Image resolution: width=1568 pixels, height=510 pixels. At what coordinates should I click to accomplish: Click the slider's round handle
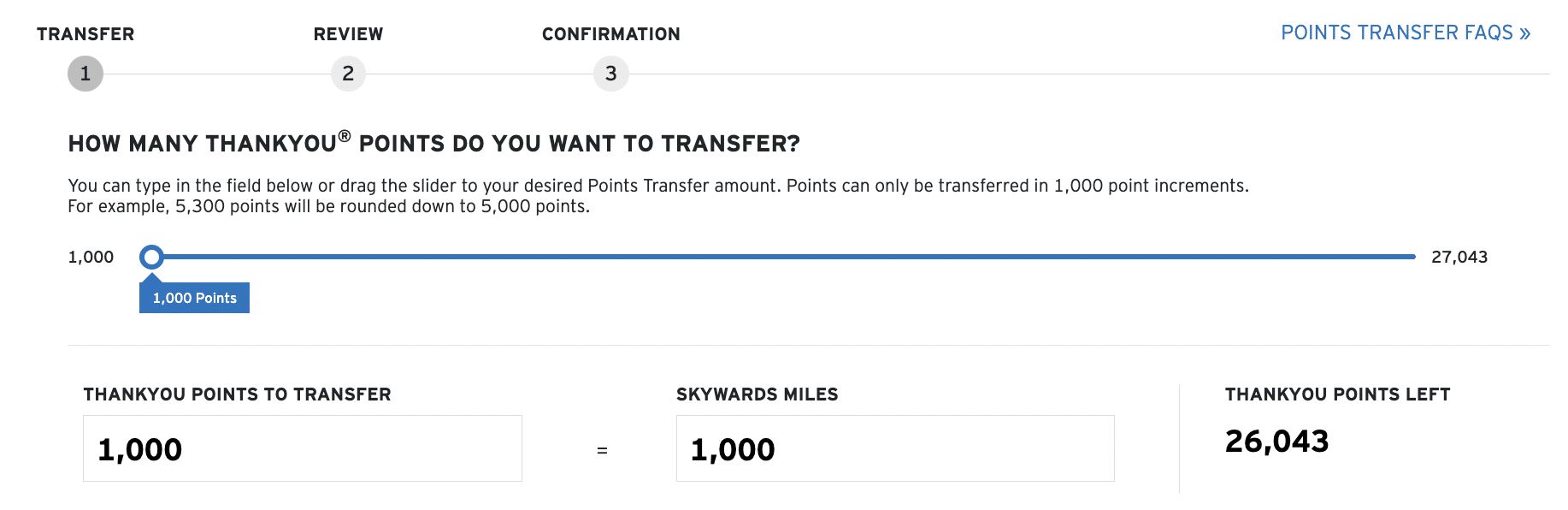pyautogui.click(x=151, y=257)
